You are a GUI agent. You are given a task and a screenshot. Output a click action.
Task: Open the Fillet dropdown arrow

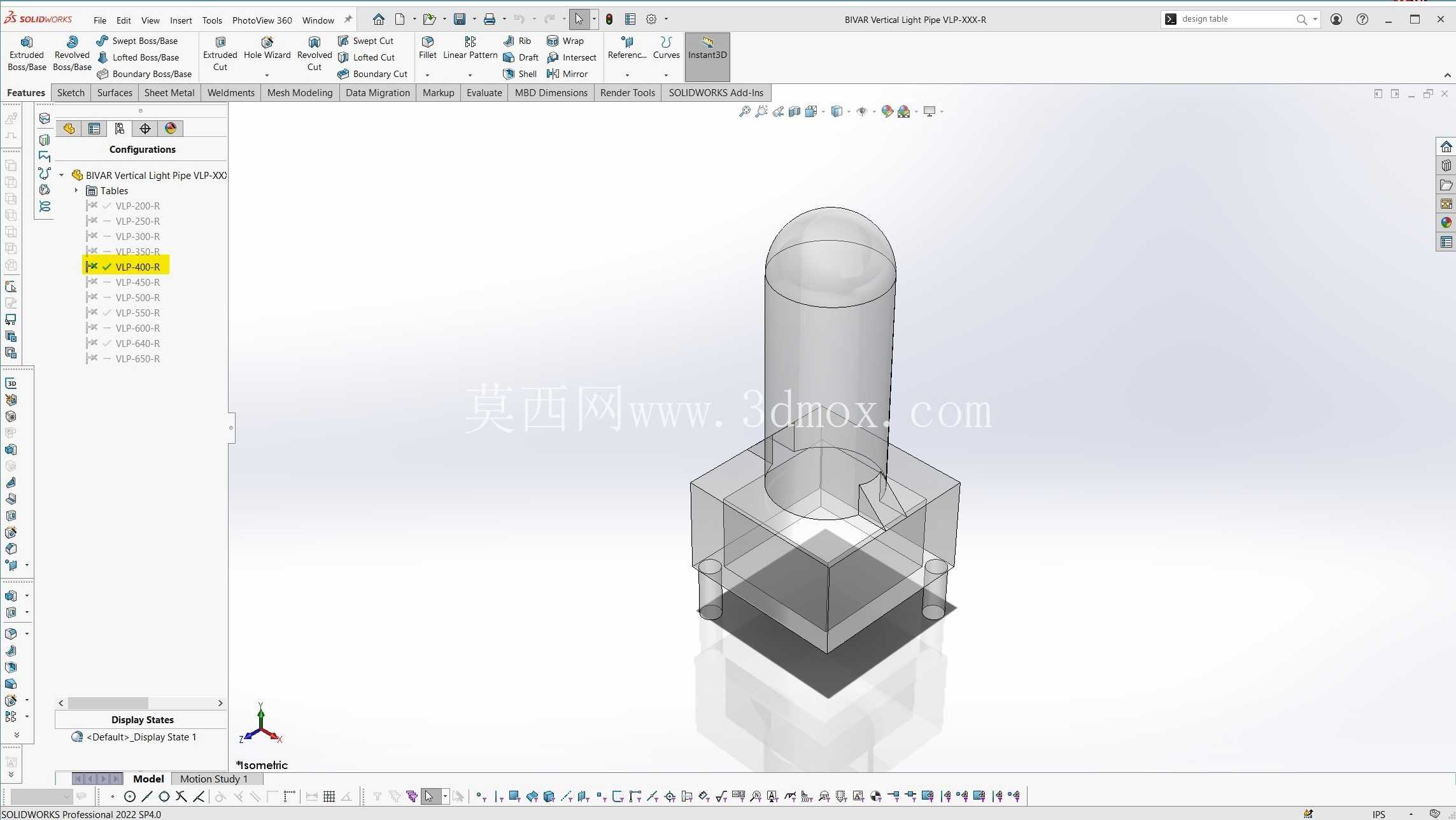[427, 75]
